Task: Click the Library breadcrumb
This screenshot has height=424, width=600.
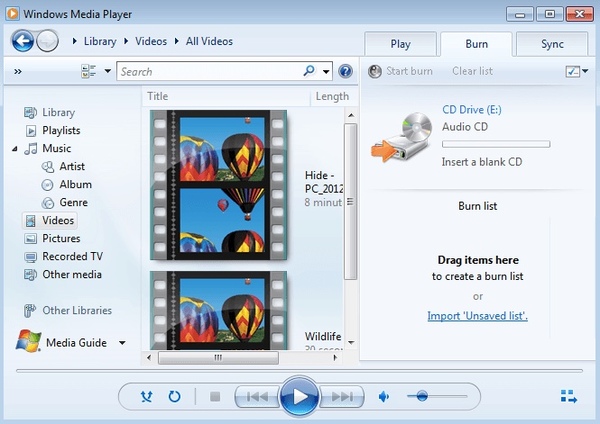Action: pyautogui.click(x=100, y=41)
